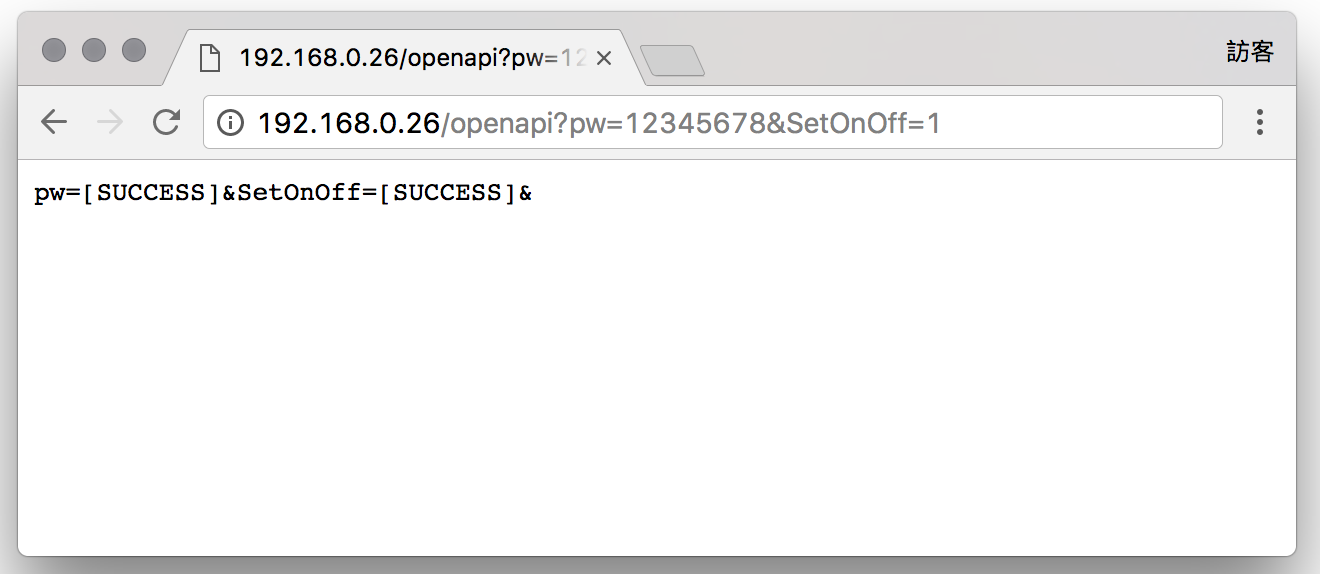Click the grayed forward arrow button
1320x574 pixels.
tap(110, 122)
